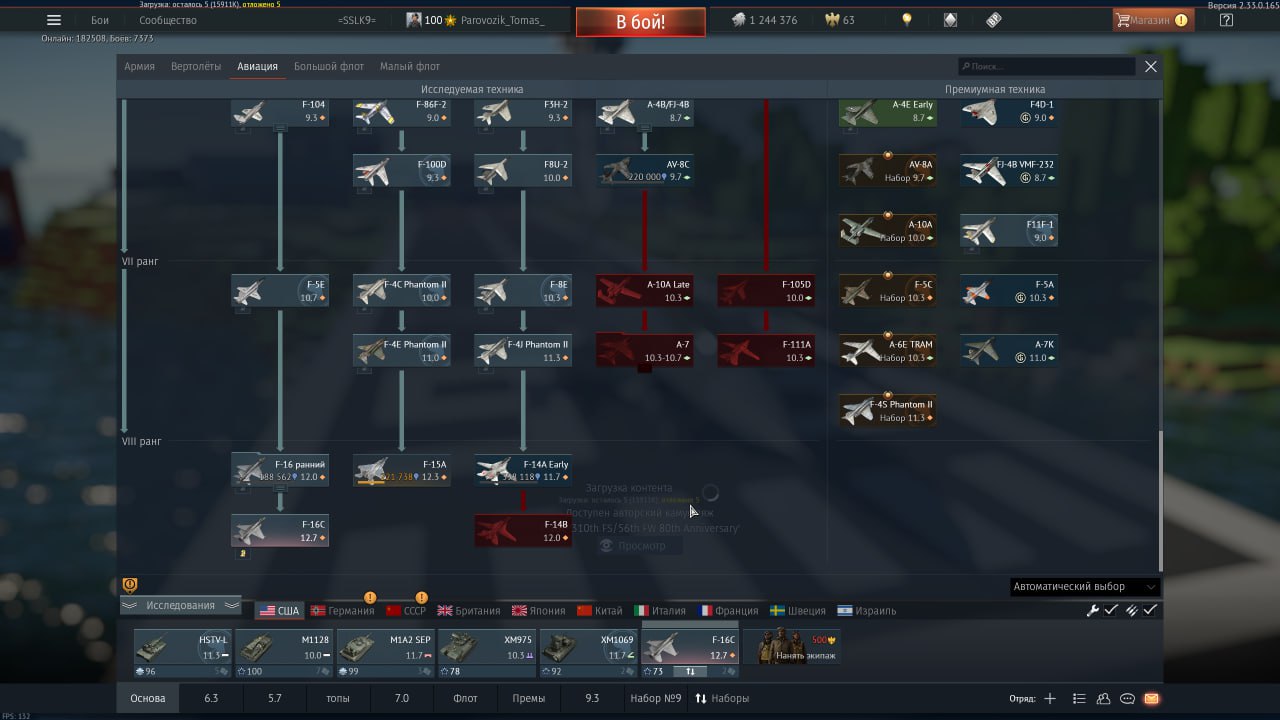Image resolution: width=1280 pixels, height=720 pixels.
Task: Click the В бой! battle button
Action: pyautogui.click(x=640, y=22)
